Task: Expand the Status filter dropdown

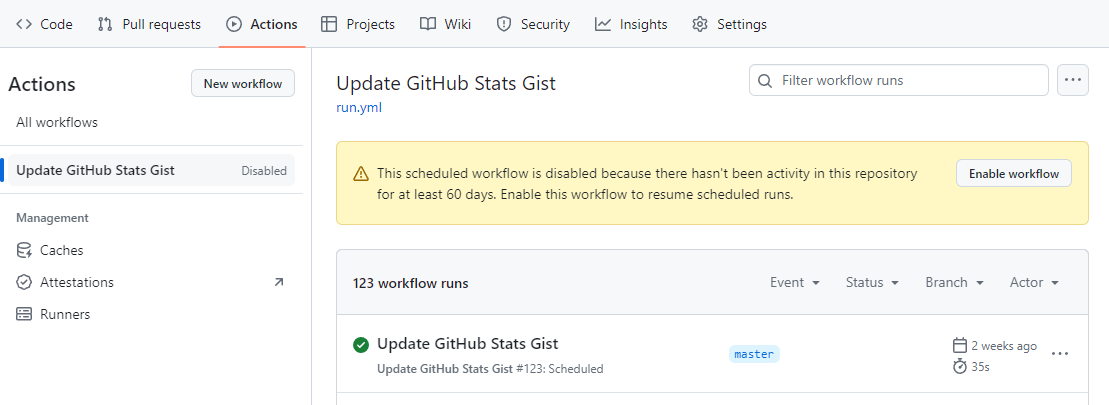Action: tap(872, 282)
